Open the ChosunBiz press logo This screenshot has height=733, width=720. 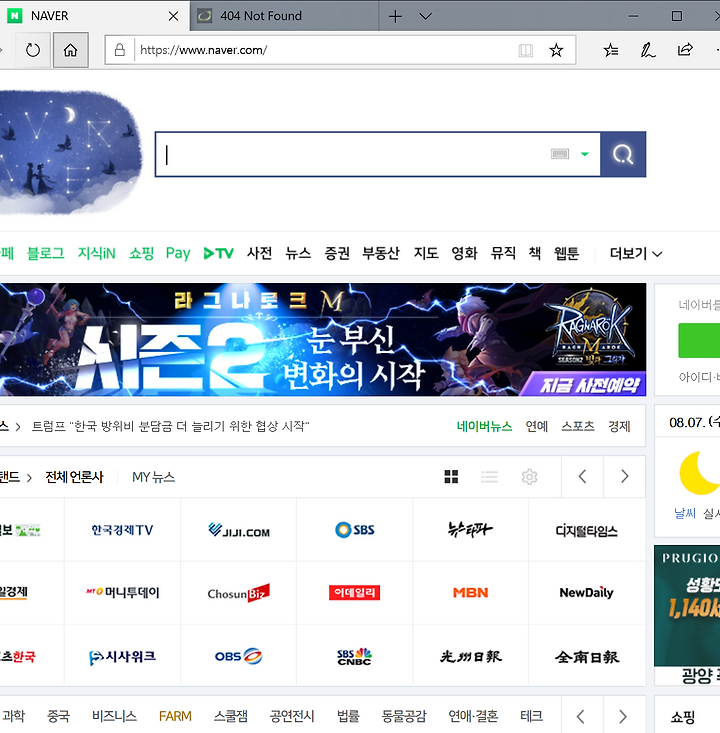pyautogui.click(x=238, y=593)
